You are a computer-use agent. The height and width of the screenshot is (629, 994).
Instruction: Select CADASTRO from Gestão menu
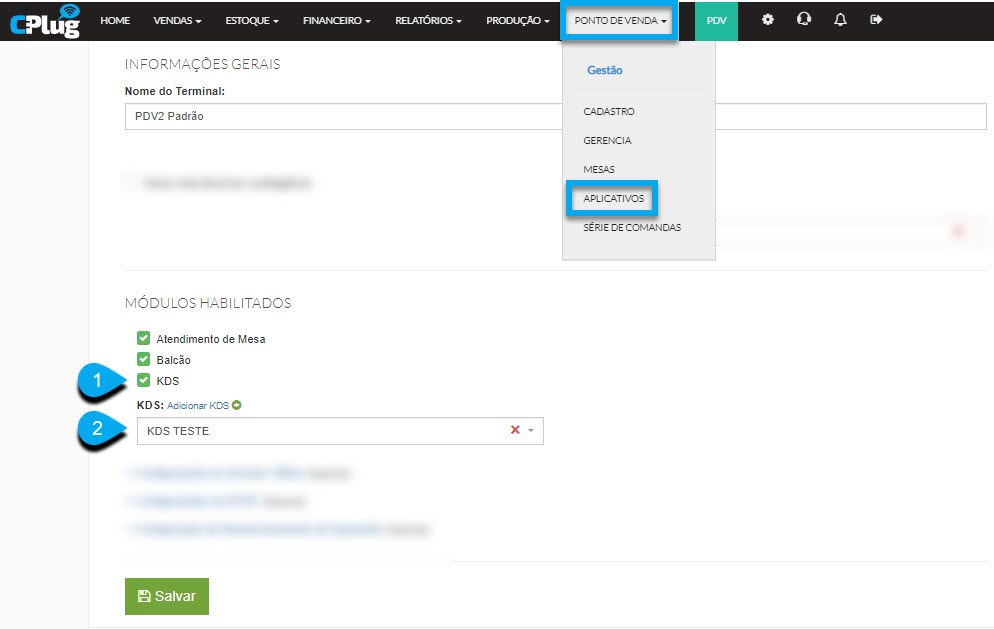(x=609, y=111)
